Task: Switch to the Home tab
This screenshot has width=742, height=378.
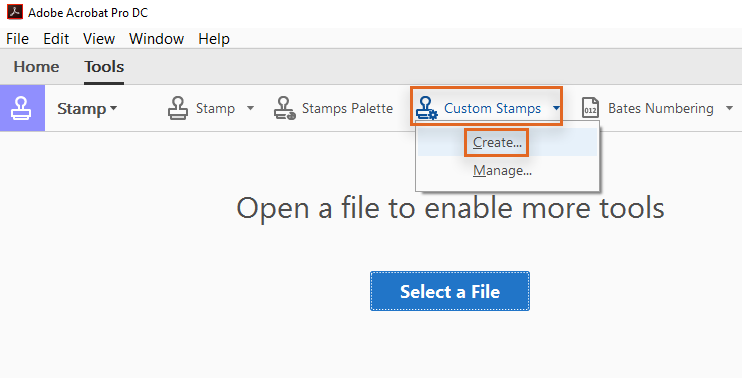Action: pos(36,67)
